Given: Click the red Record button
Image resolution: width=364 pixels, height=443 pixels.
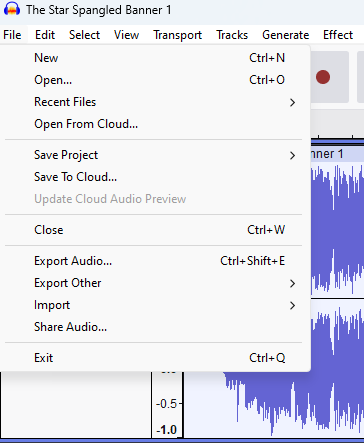Looking at the screenshot, I should 323,77.
